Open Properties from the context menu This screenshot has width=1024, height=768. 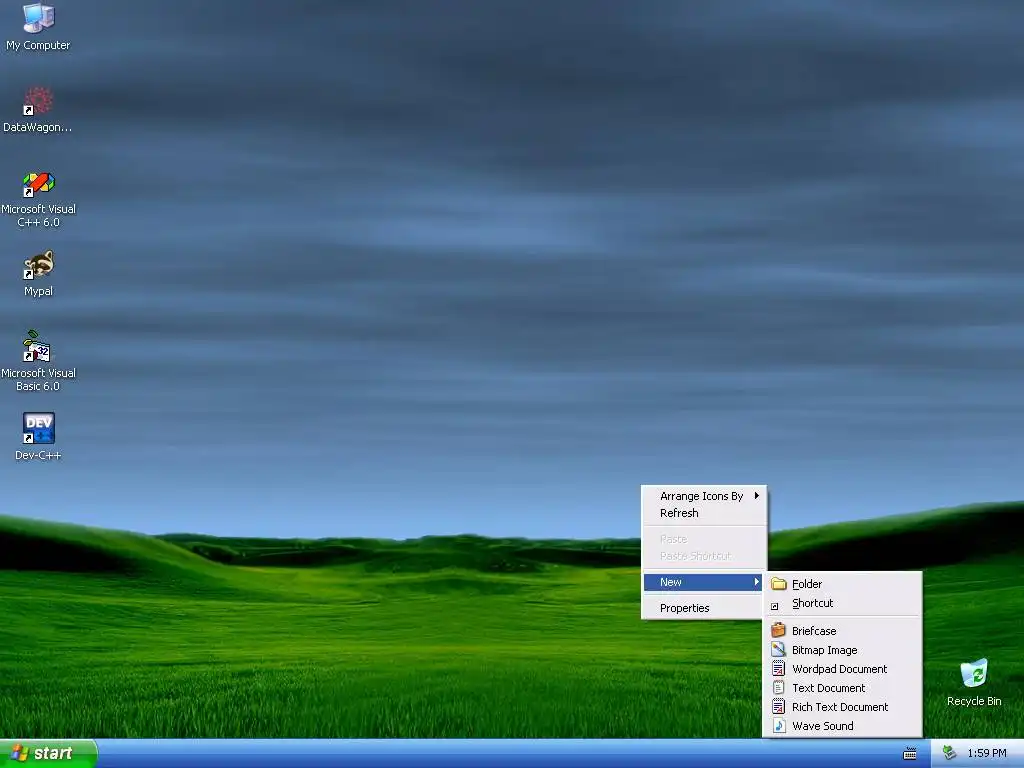[704, 608]
